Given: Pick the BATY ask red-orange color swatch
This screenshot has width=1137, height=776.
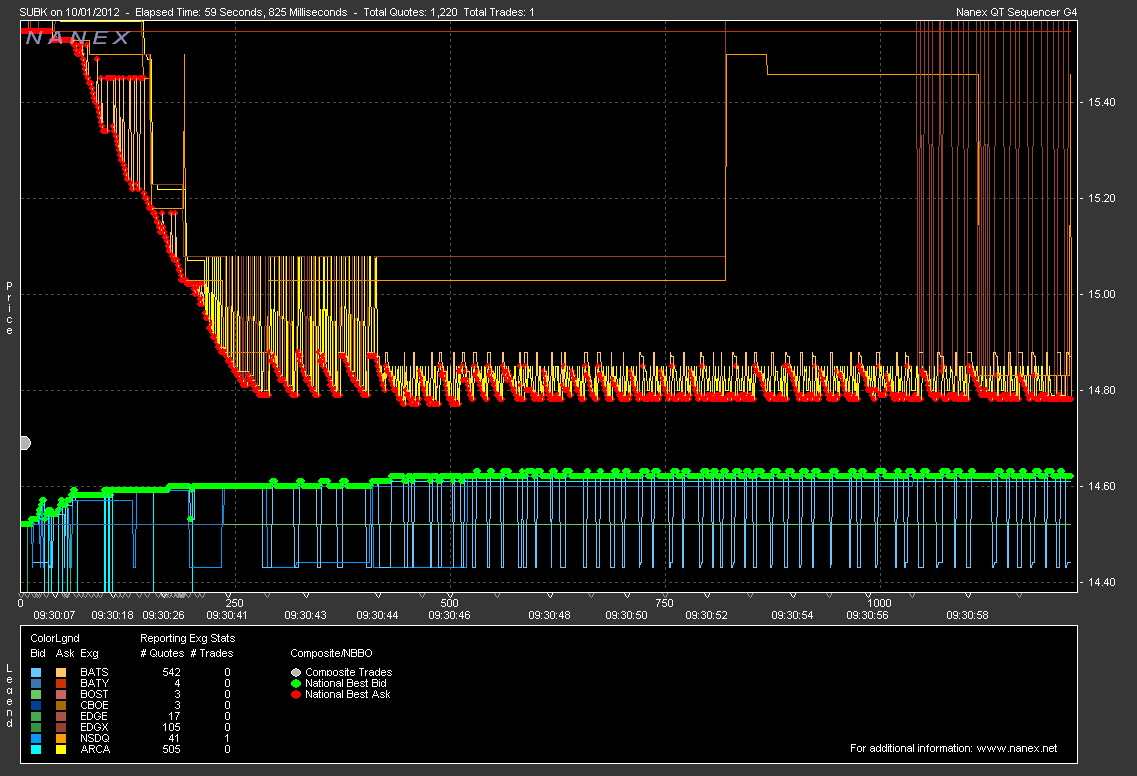Looking at the screenshot, I should tap(62, 684).
